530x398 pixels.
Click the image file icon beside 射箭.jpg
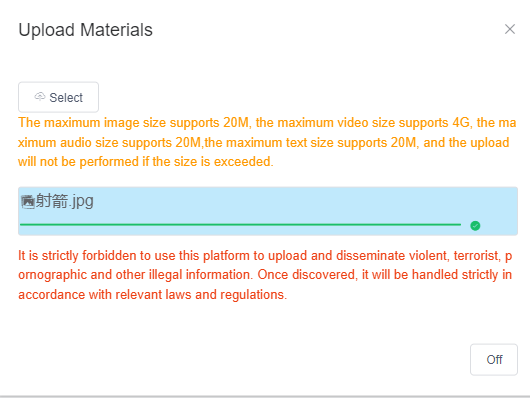pos(27,202)
